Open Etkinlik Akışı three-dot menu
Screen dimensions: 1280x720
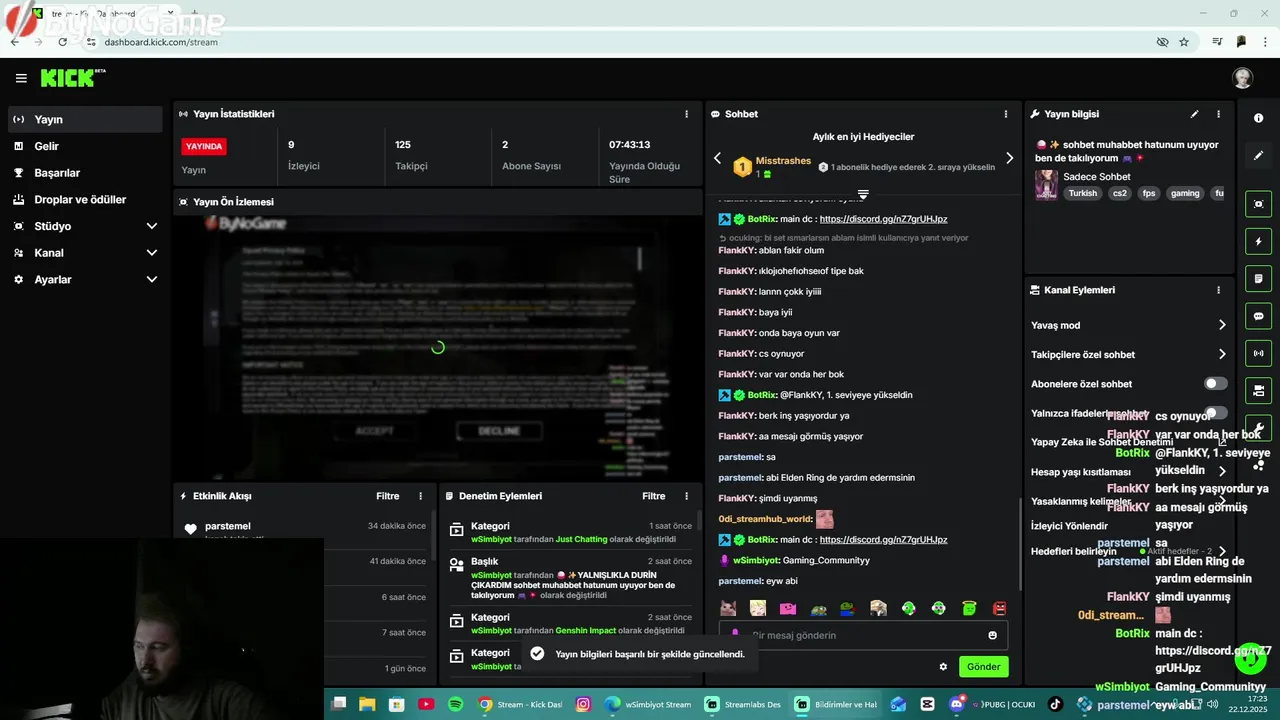pos(420,496)
